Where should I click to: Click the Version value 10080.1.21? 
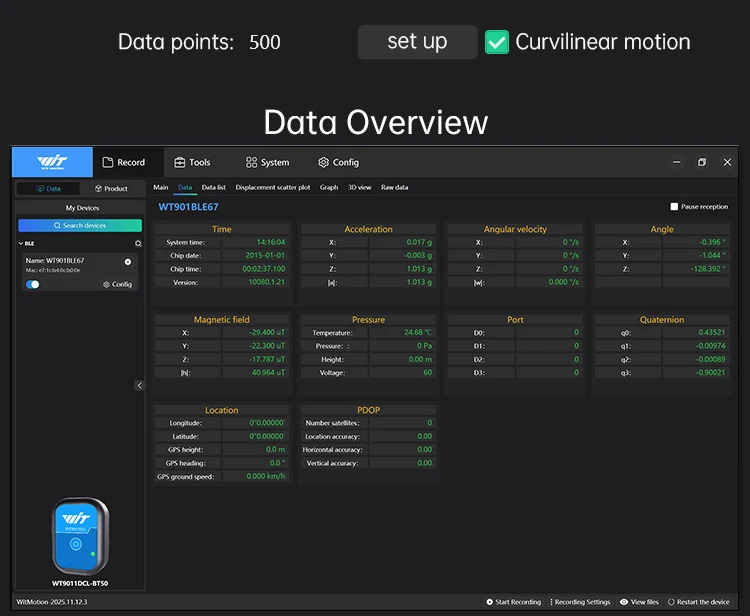coord(266,282)
